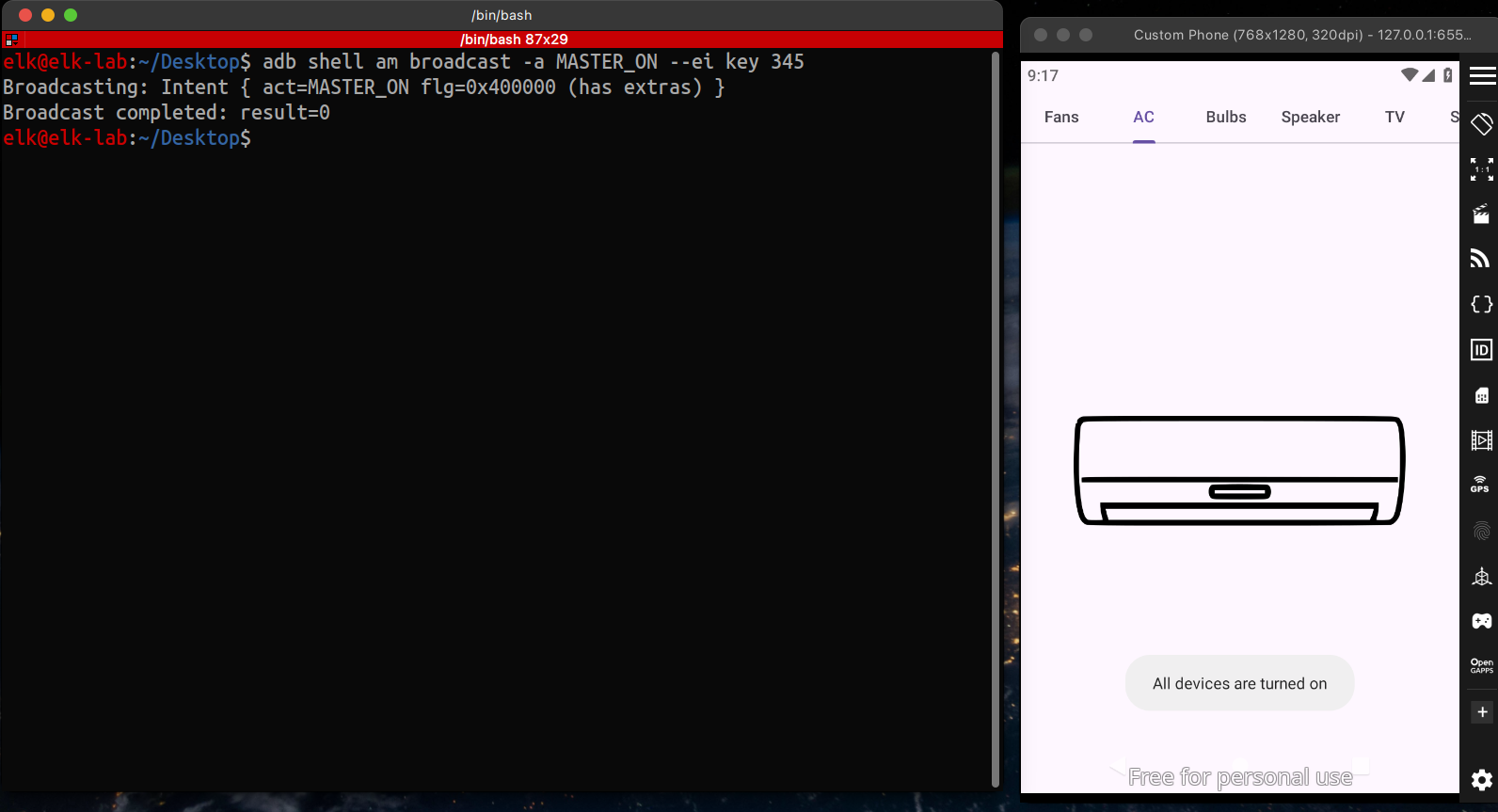Open the Speaker tab

[x=1310, y=117]
